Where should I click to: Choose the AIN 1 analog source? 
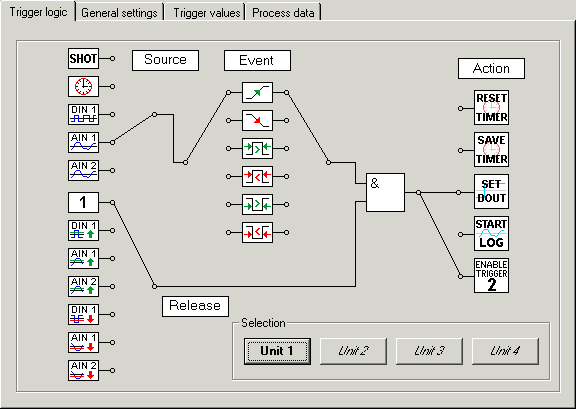[x=83, y=142]
